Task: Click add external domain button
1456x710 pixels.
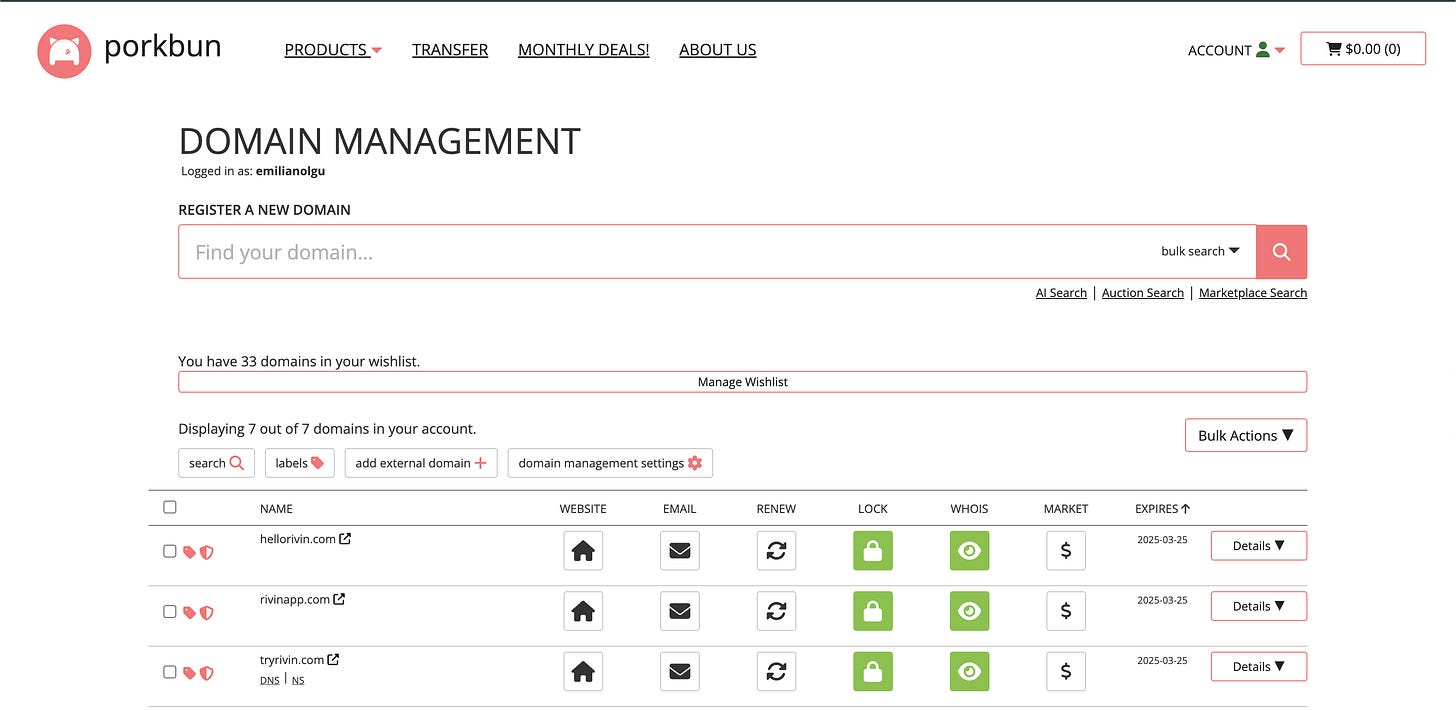Action: pos(421,463)
